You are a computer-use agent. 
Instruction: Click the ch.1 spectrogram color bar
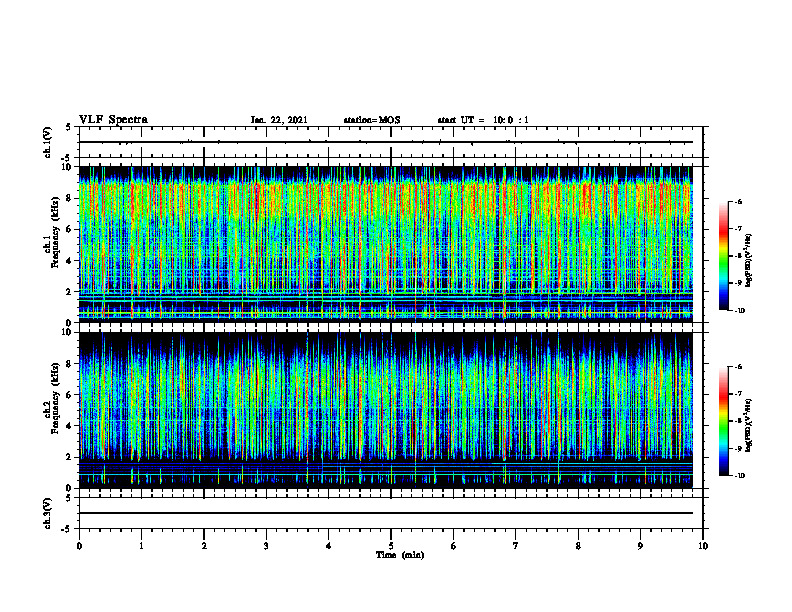click(x=723, y=256)
